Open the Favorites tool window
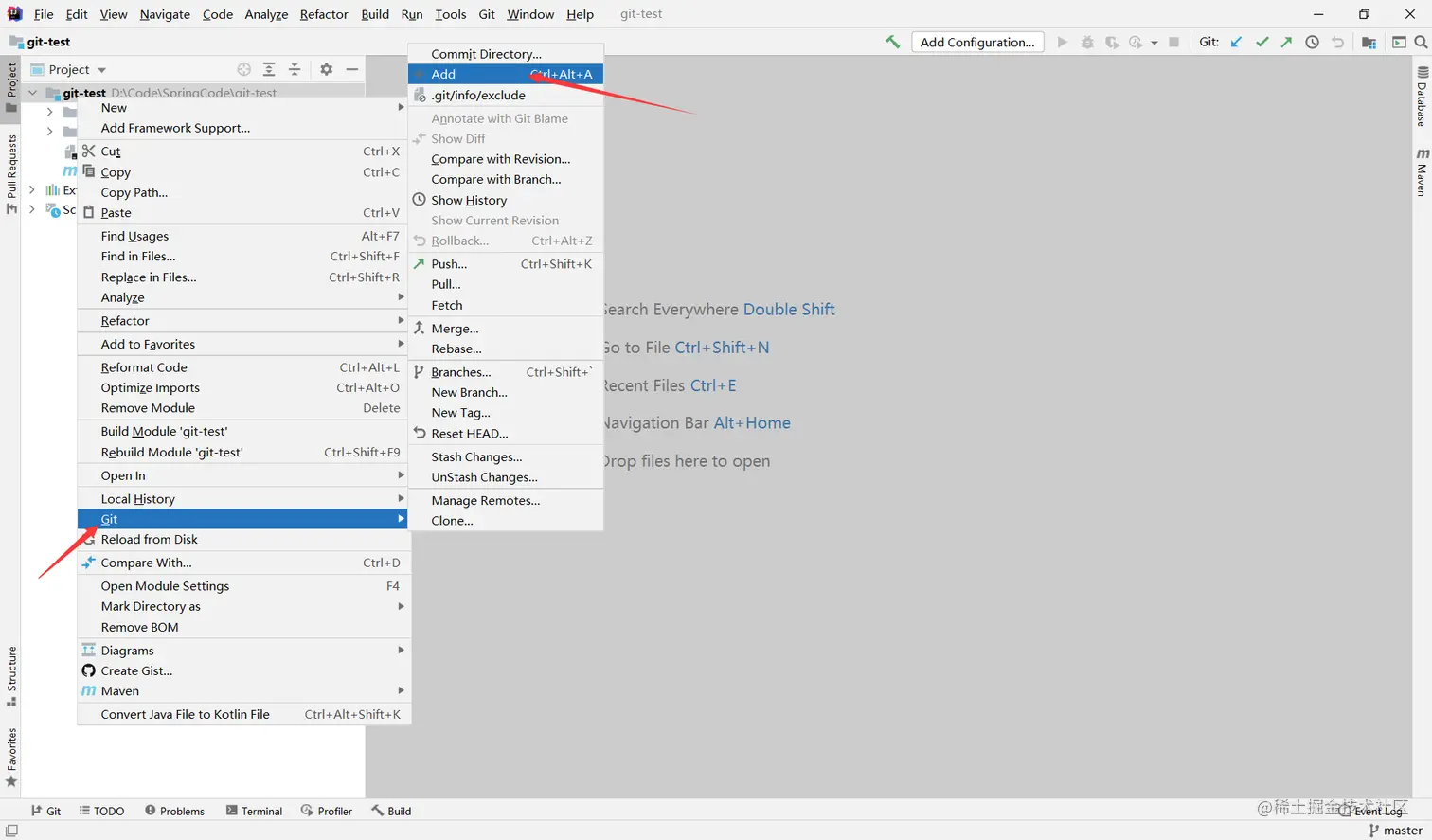Screen dimensions: 1432x840 coord(11,758)
